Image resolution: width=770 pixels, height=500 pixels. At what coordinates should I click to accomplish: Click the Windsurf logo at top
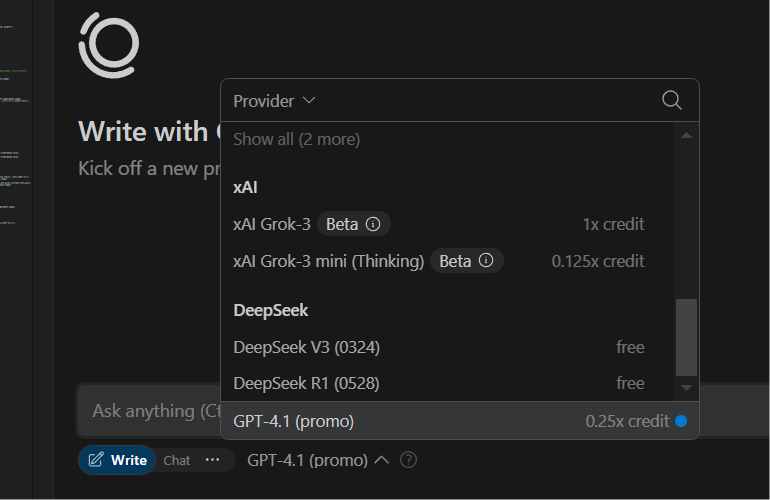108,45
